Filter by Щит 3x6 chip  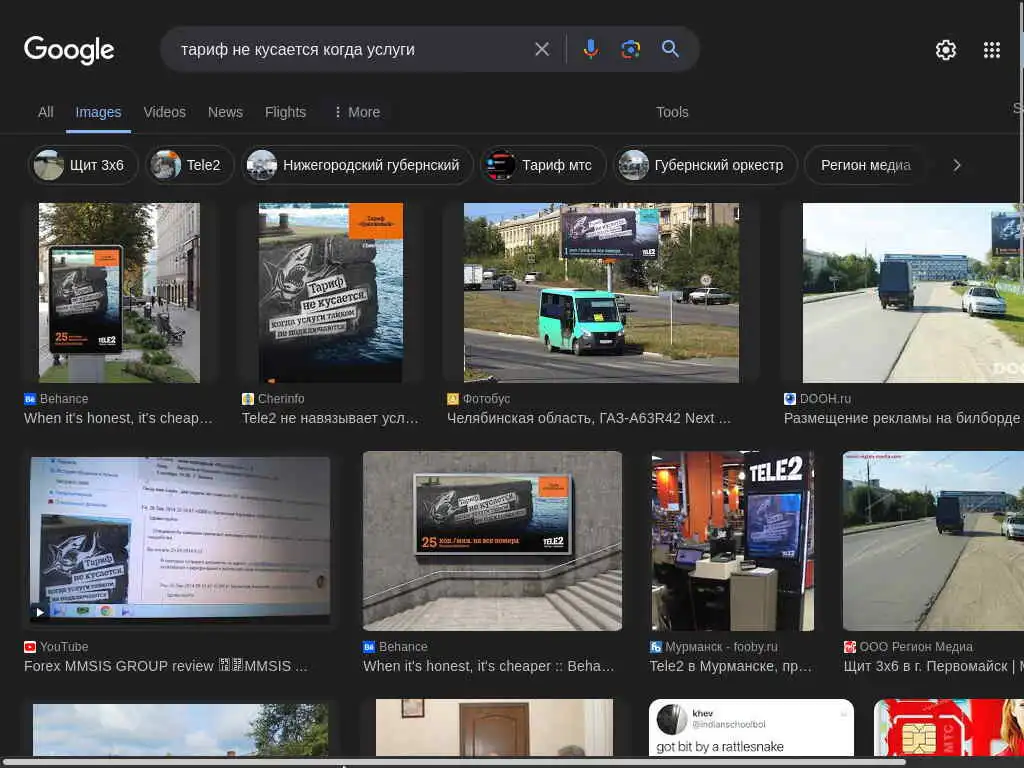point(84,165)
